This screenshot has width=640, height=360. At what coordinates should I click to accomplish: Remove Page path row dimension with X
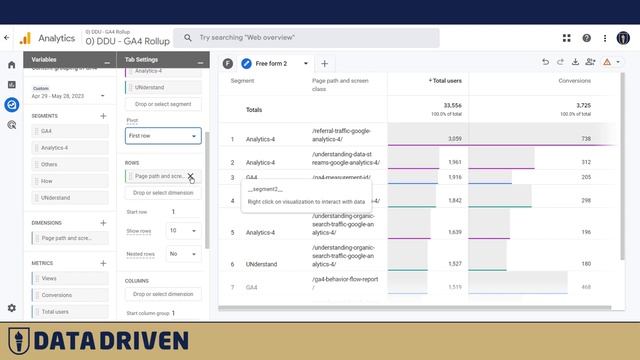pyautogui.click(x=190, y=176)
